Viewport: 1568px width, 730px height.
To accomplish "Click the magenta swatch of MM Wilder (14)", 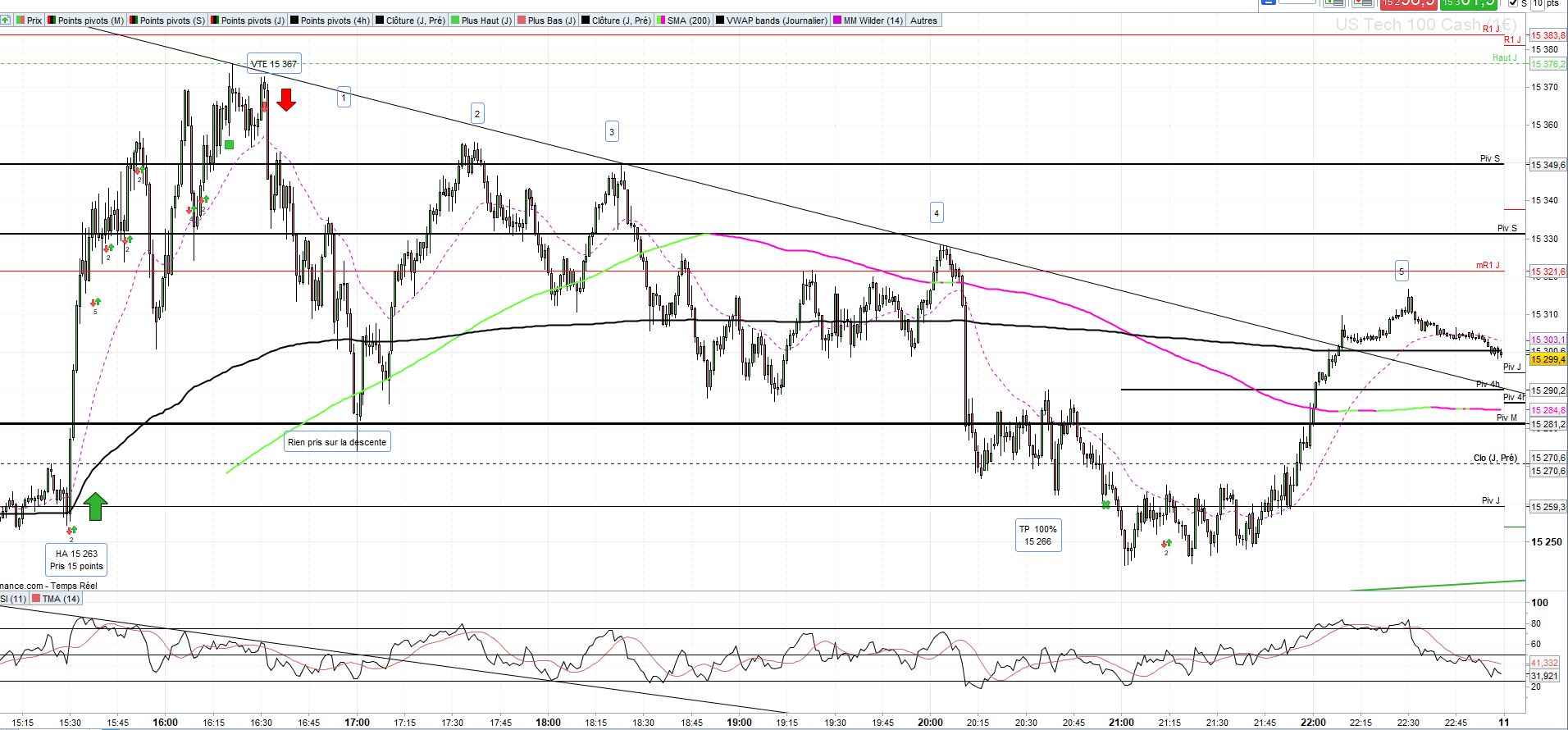I will coord(837,21).
